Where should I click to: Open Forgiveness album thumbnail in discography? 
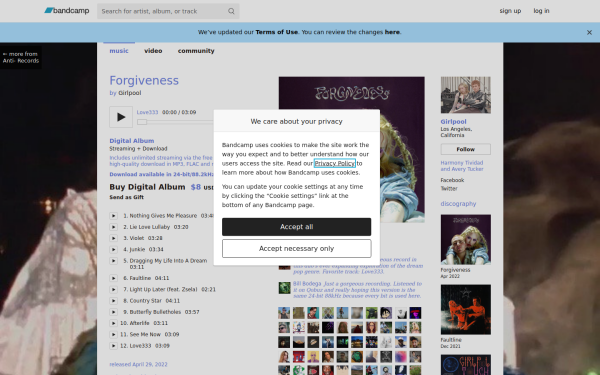coord(465,240)
